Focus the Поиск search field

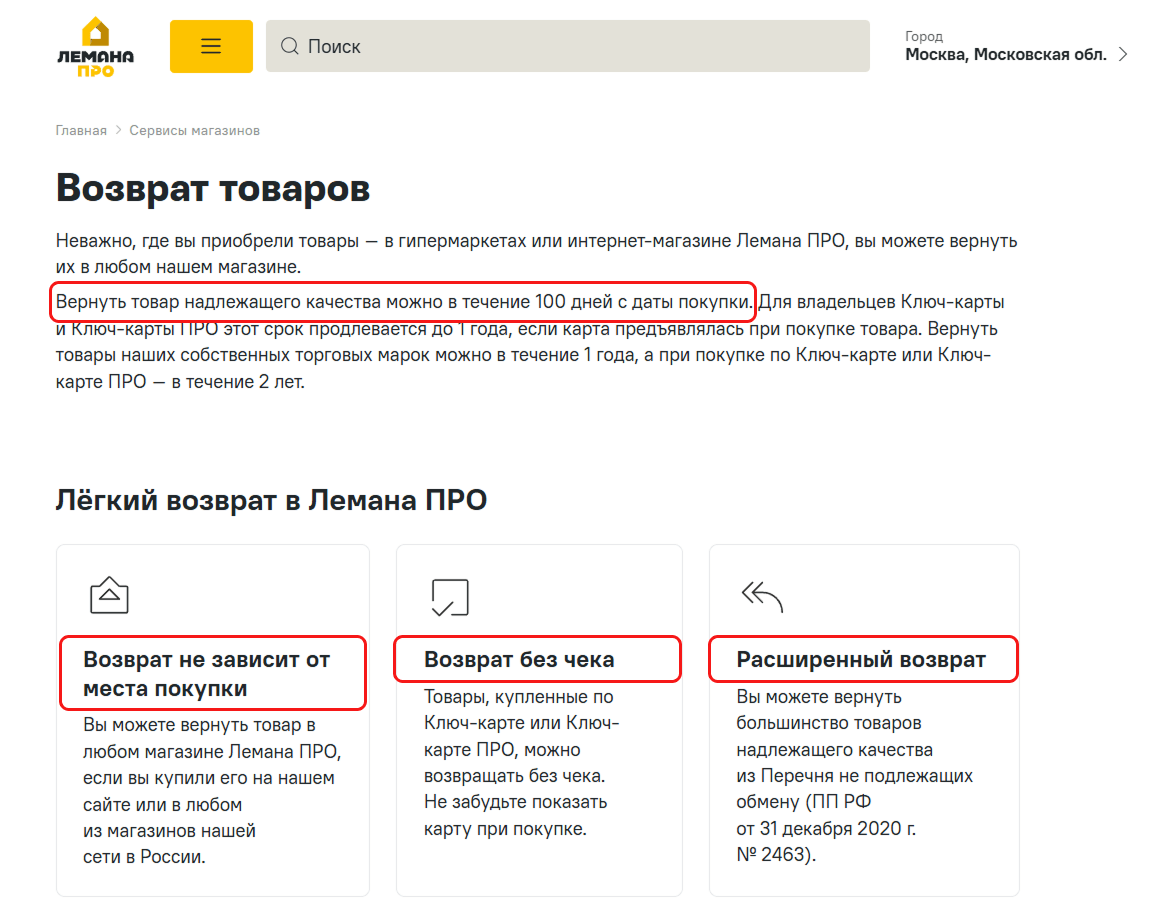pyautogui.click(x=567, y=46)
